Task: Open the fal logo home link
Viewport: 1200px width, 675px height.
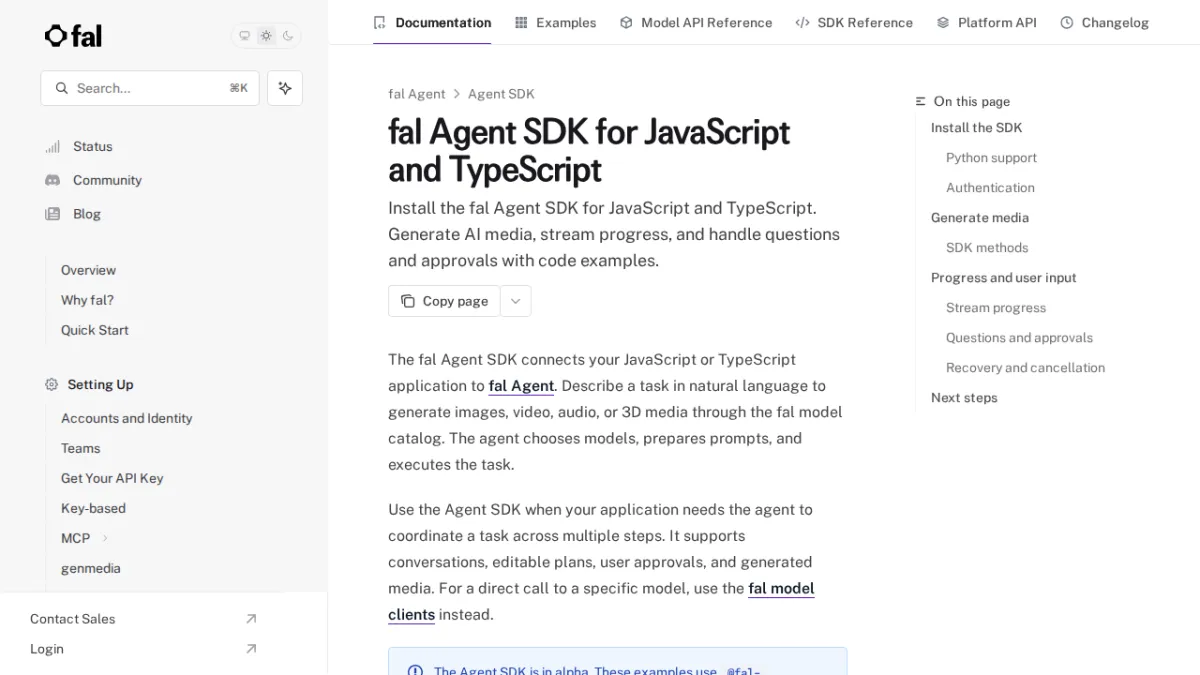Action: (x=73, y=36)
